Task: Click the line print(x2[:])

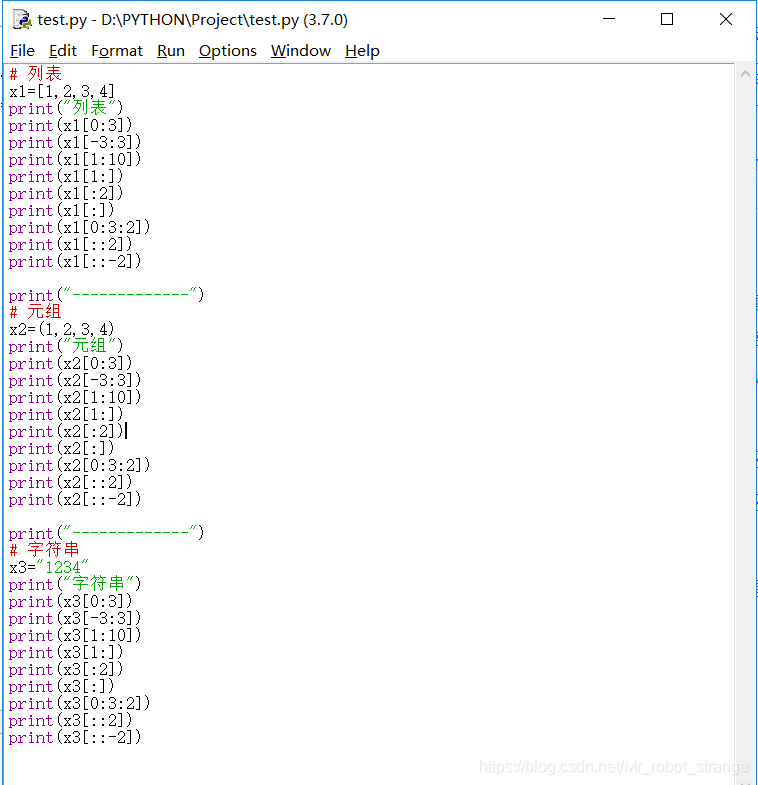Action: click(61, 448)
